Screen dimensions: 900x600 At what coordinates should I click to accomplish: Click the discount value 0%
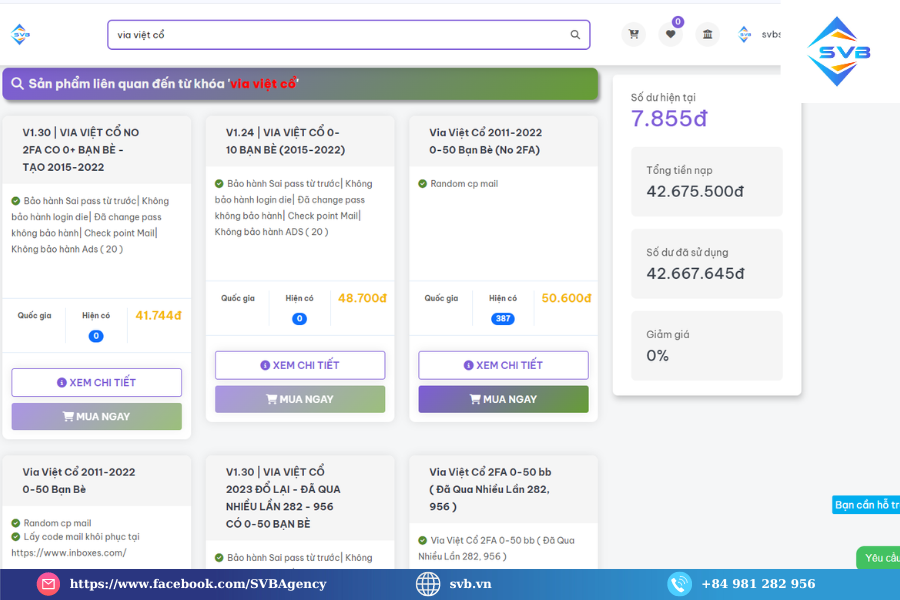[x=657, y=355]
